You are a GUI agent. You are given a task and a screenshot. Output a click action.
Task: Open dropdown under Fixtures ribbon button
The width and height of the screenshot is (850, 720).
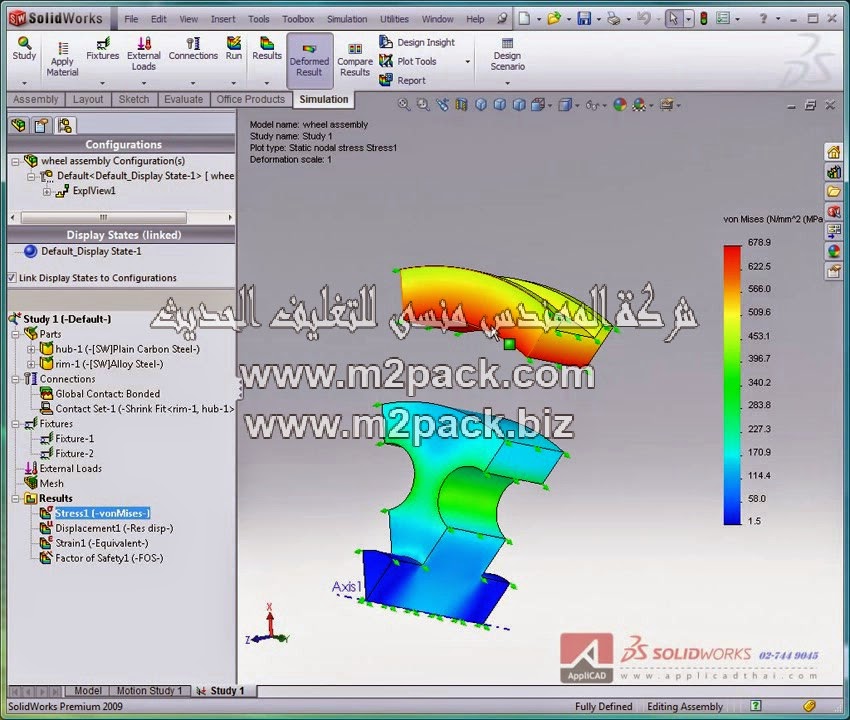pyautogui.click(x=102, y=83)
